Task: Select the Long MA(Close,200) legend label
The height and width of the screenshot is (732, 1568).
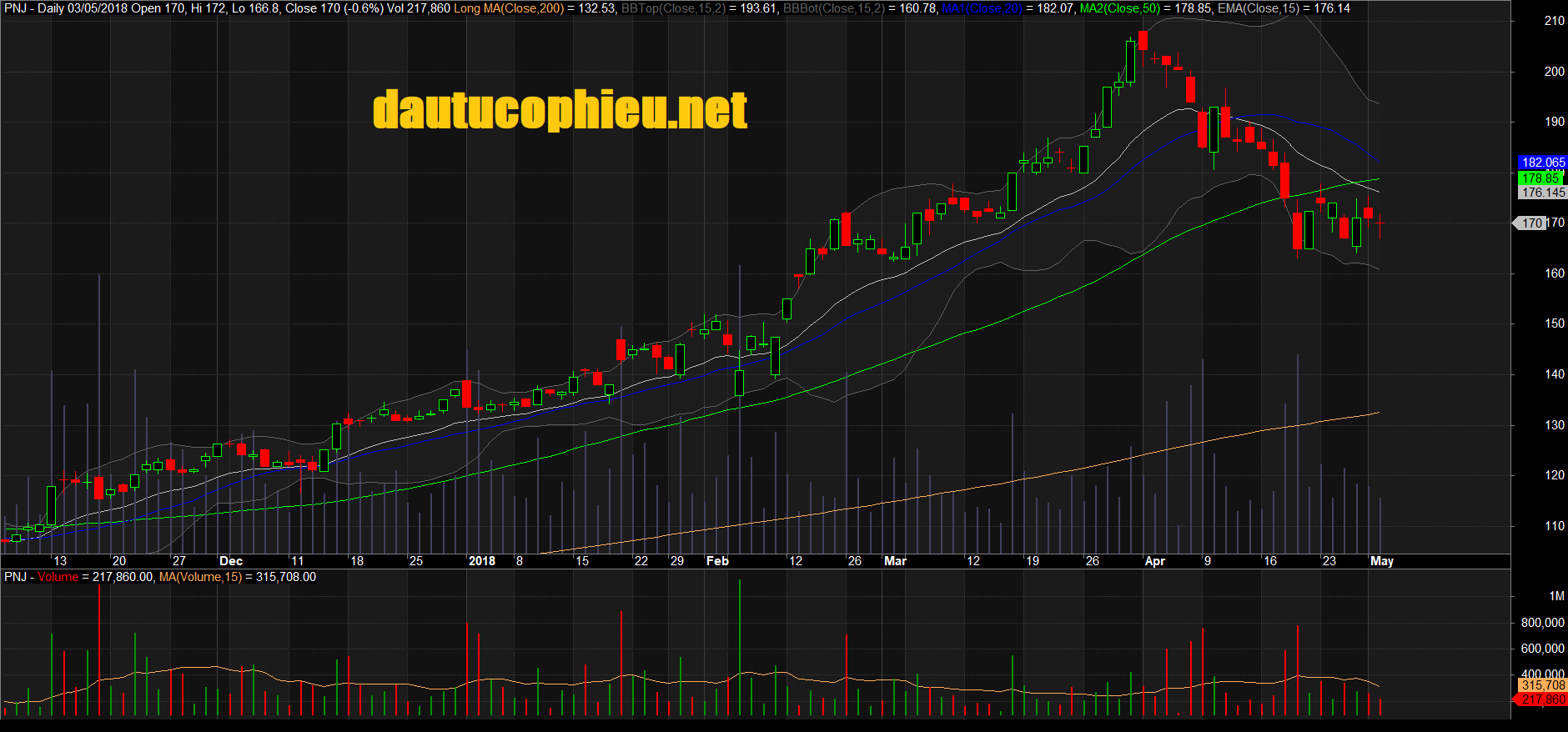Action: pos(508,8)
